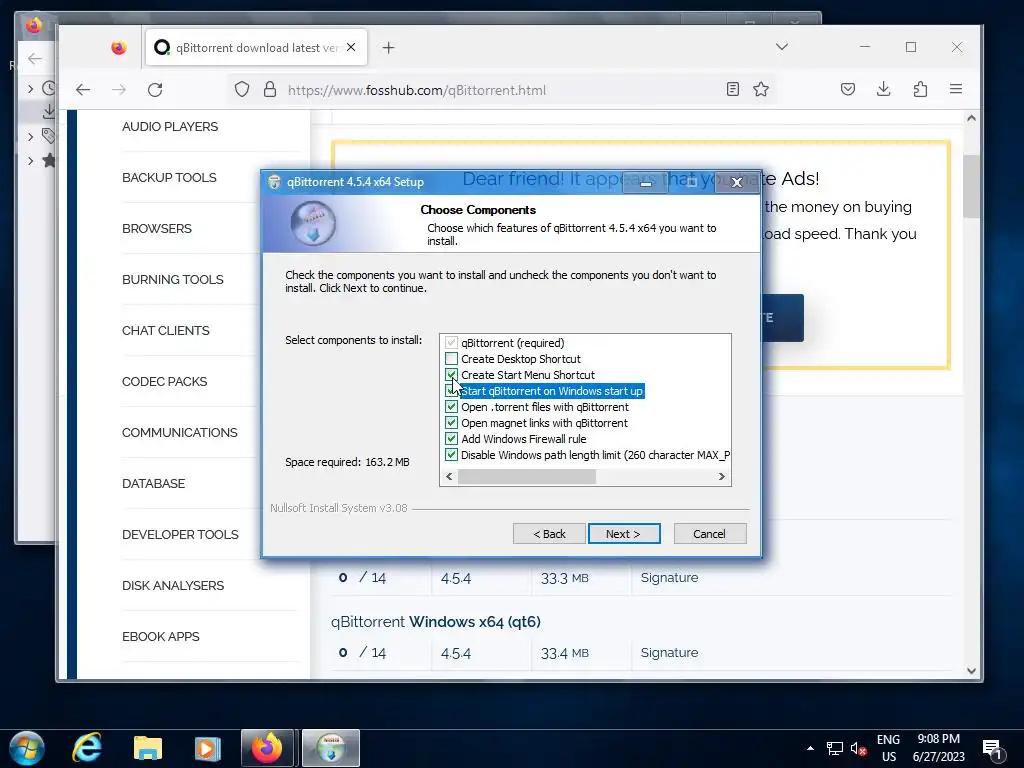Image resolution: width=1024 pixels, height=768 pixels.
Task: Open the Firefox Downloads panel
Action: [884, 89]
